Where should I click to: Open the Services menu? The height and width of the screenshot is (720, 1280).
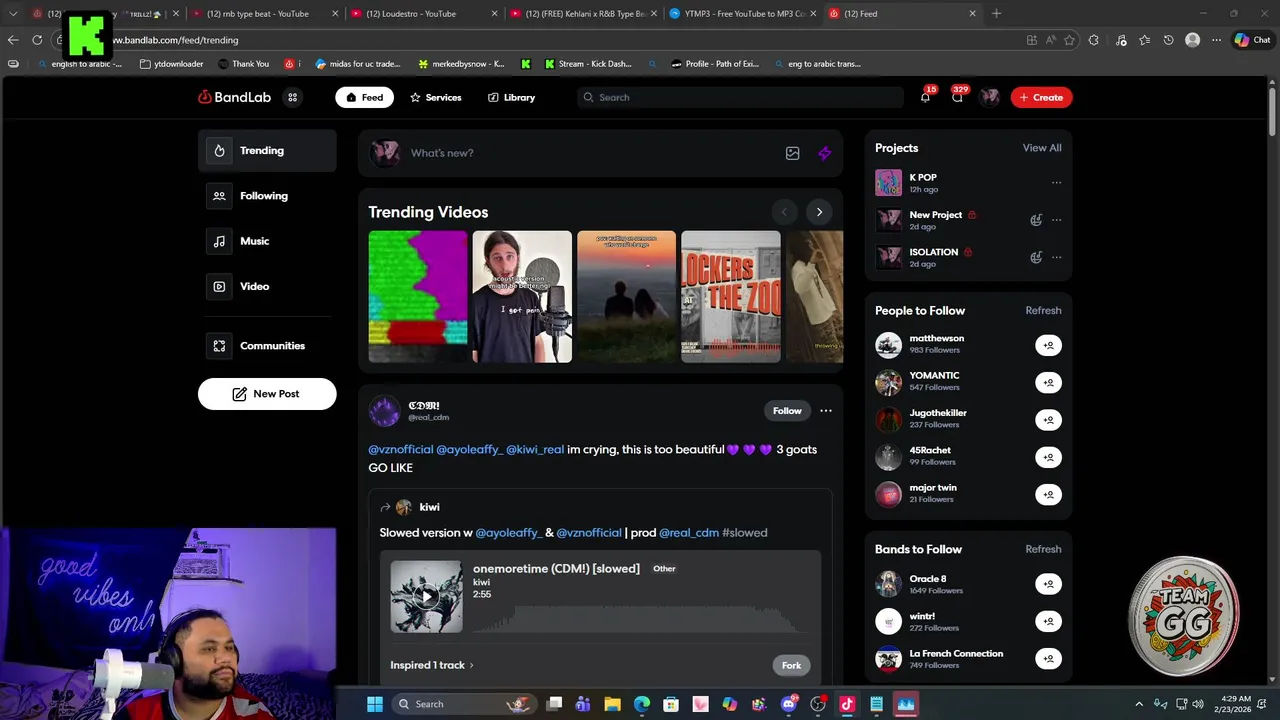435,97
